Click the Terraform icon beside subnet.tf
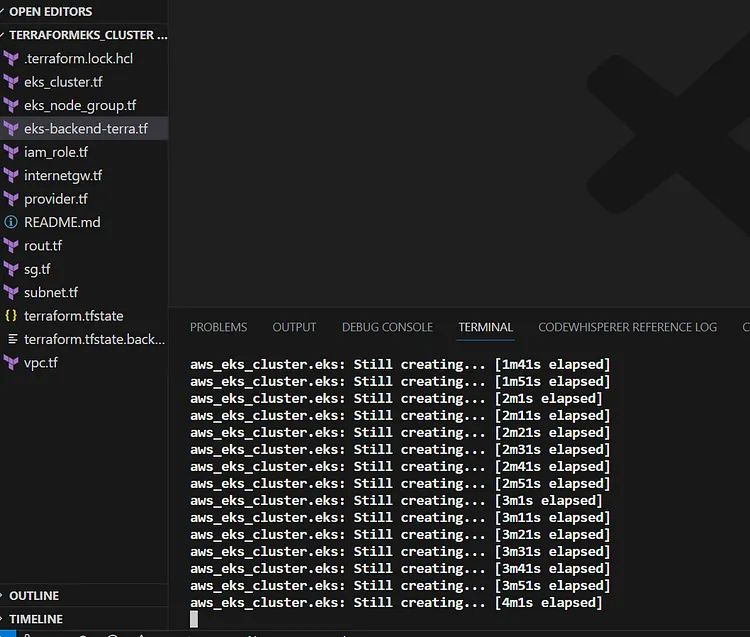This screenshot has width=750, height=637. 11,293
